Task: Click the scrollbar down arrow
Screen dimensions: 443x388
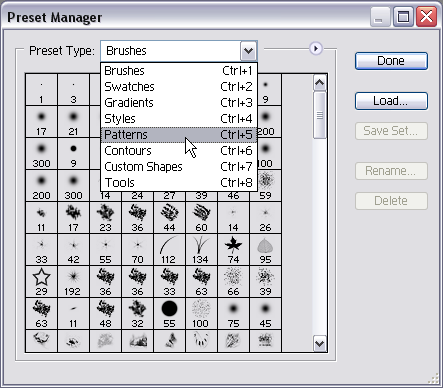Action: click(x=320, y=343)
